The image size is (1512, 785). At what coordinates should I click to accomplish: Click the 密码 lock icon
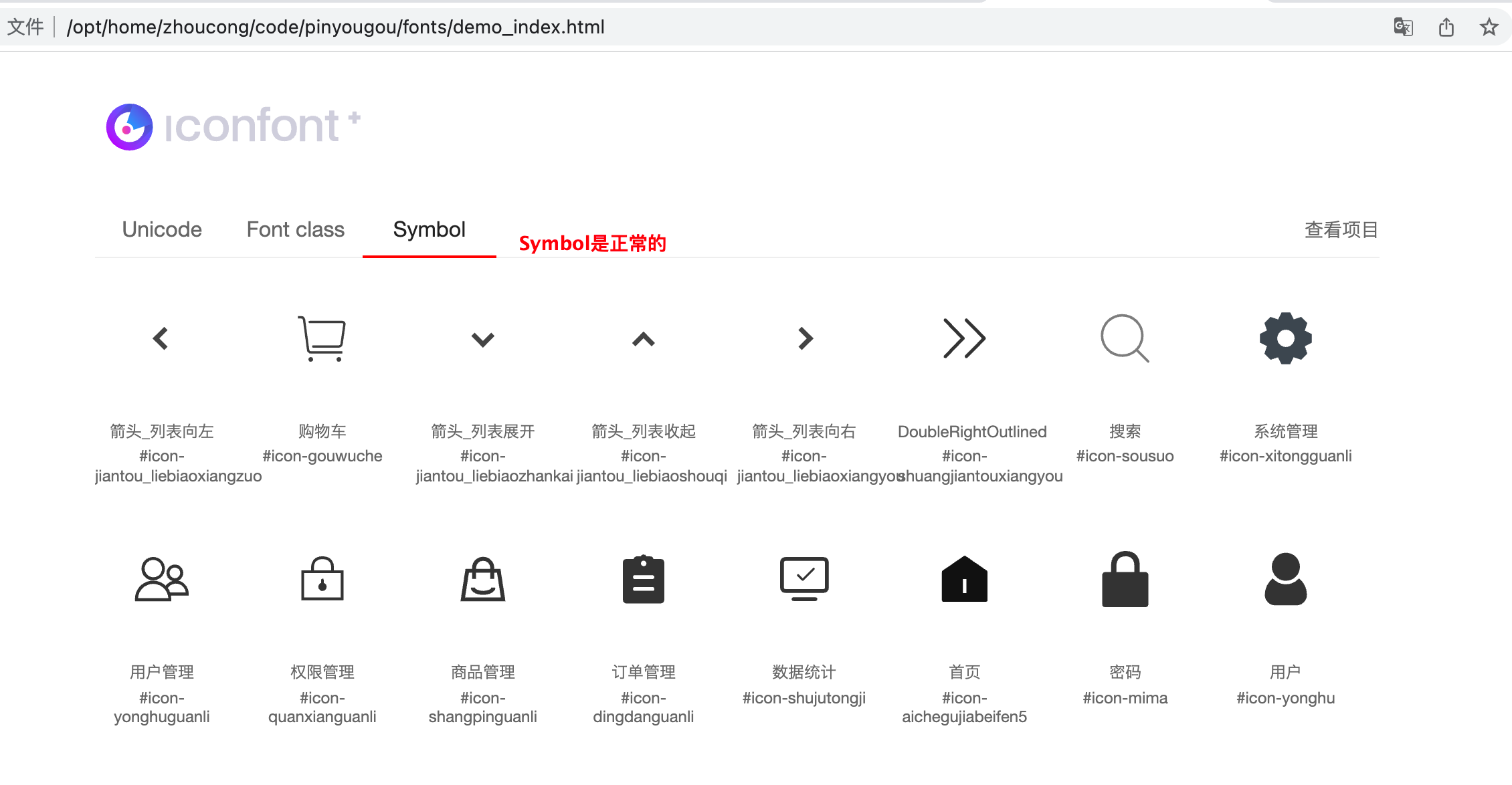click(x=1125, y=580)
